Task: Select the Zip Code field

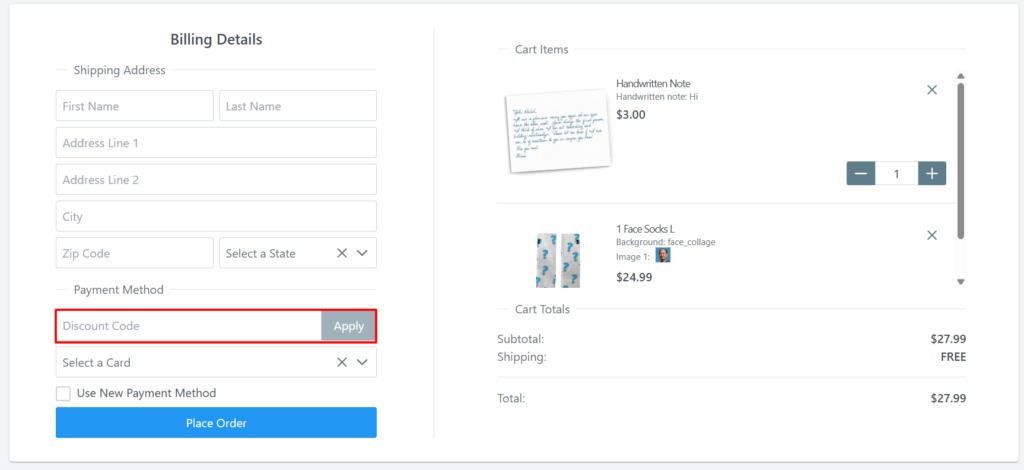Action: tap(134, 253)
